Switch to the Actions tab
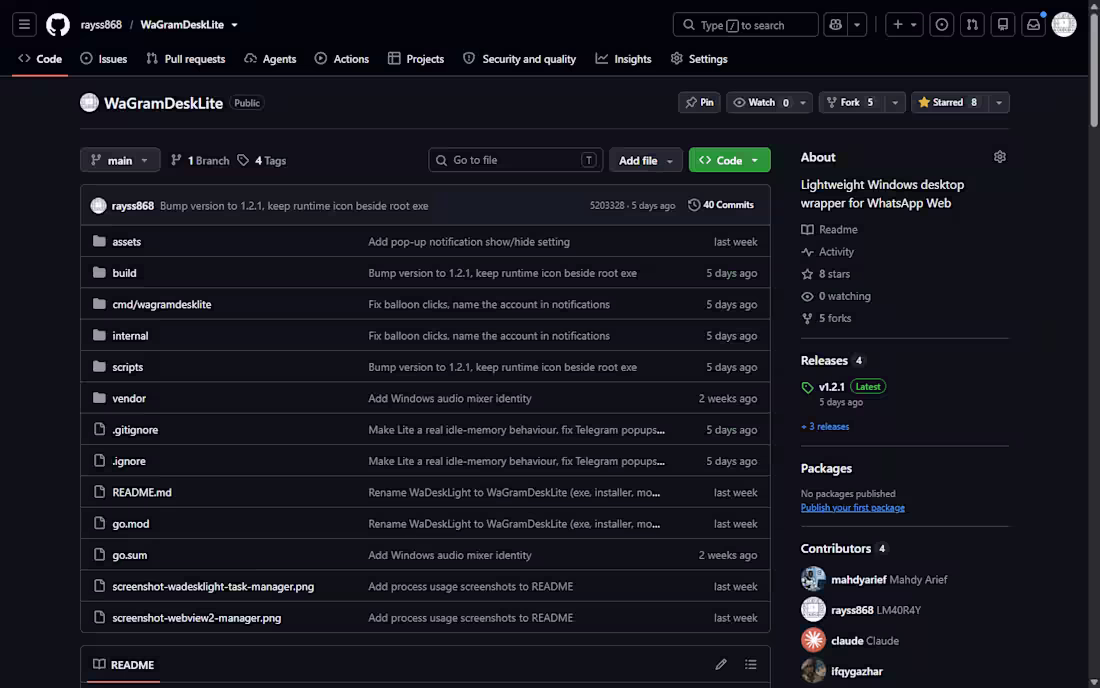Screen dimensions: 1100x688 [342, 59]
